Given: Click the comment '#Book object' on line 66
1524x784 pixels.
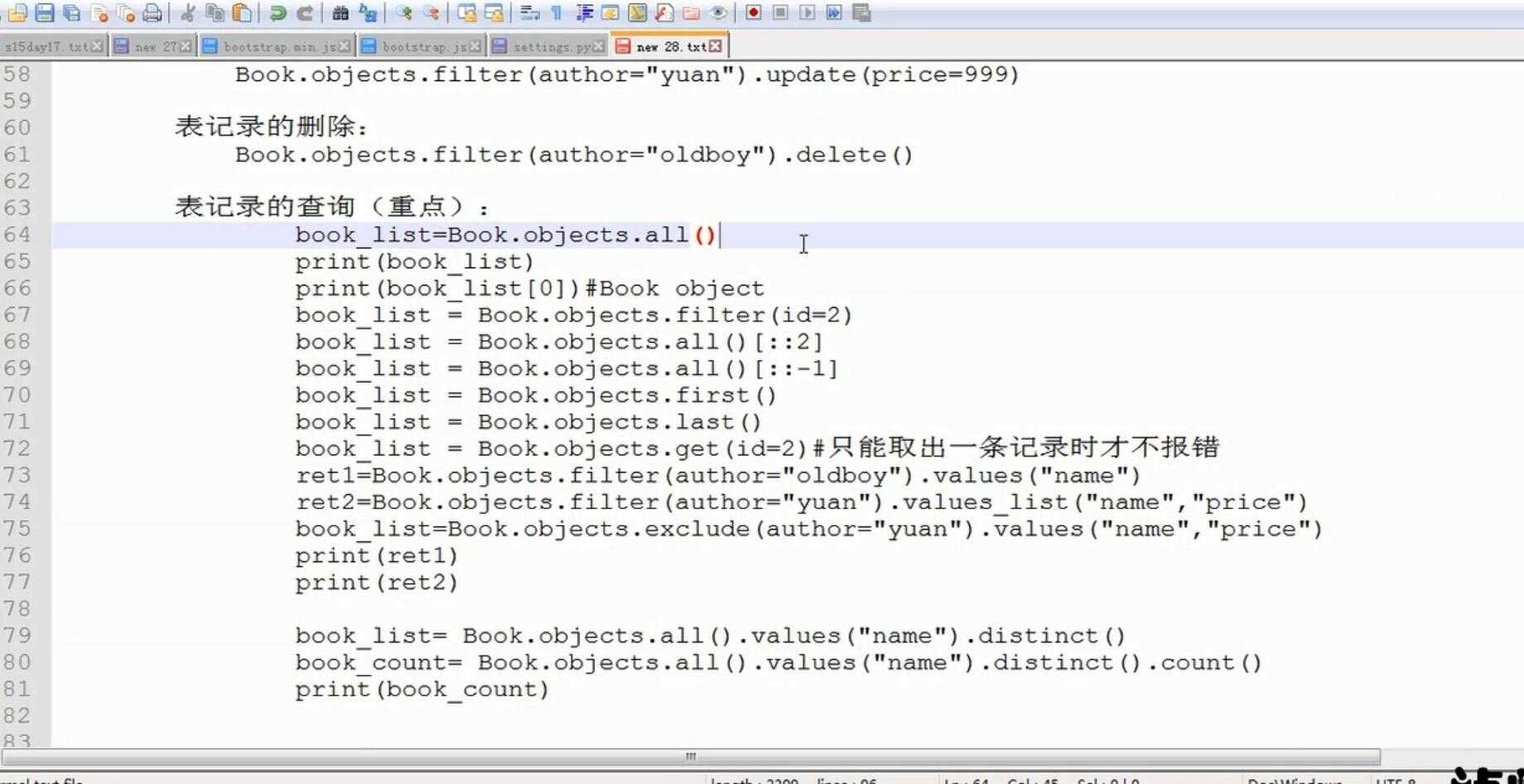Looking at the screenshot, I should point(675,289).
